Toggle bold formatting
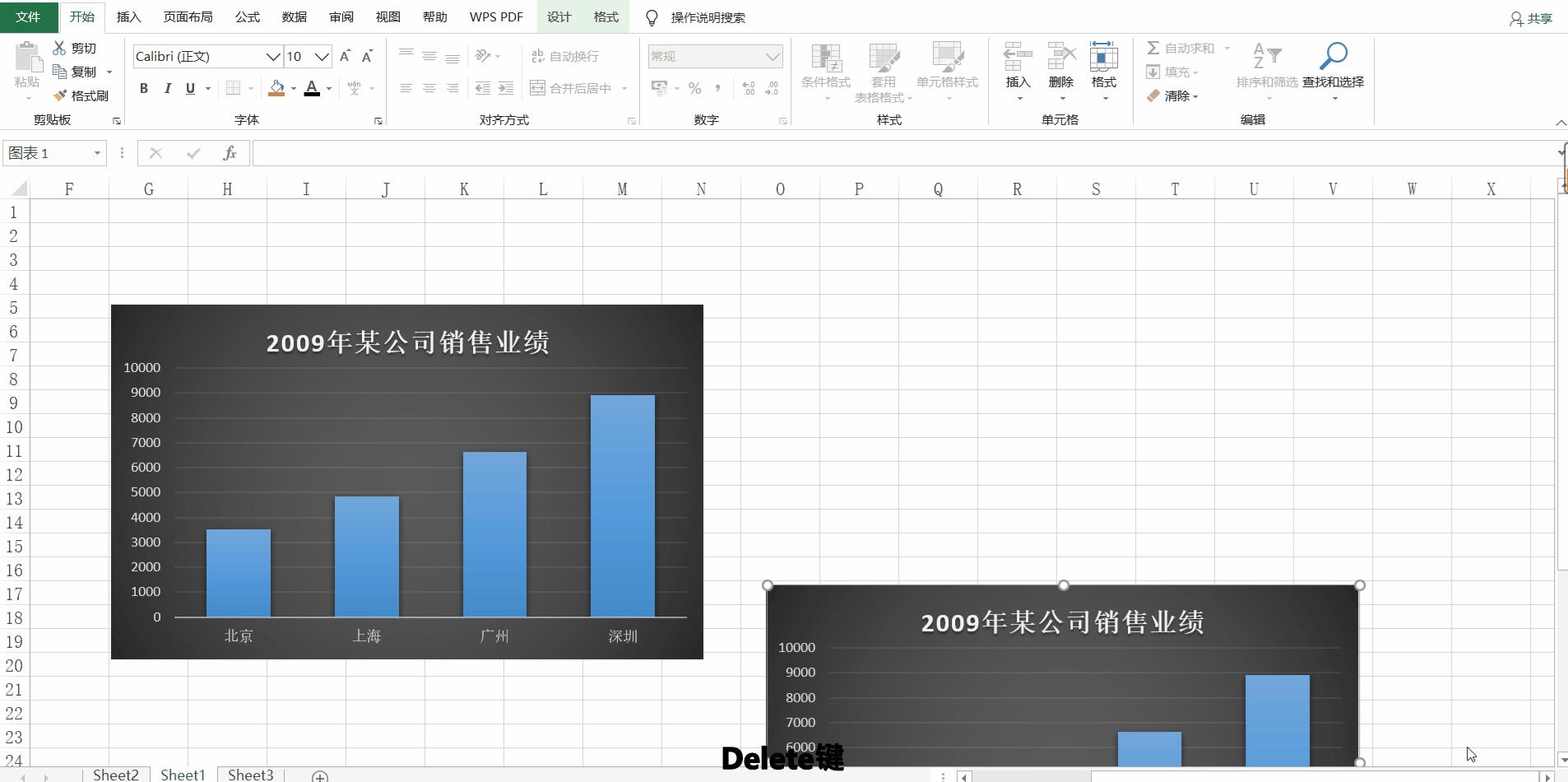The height and width of the screenshot is (782, 1568). coord(143,88)
